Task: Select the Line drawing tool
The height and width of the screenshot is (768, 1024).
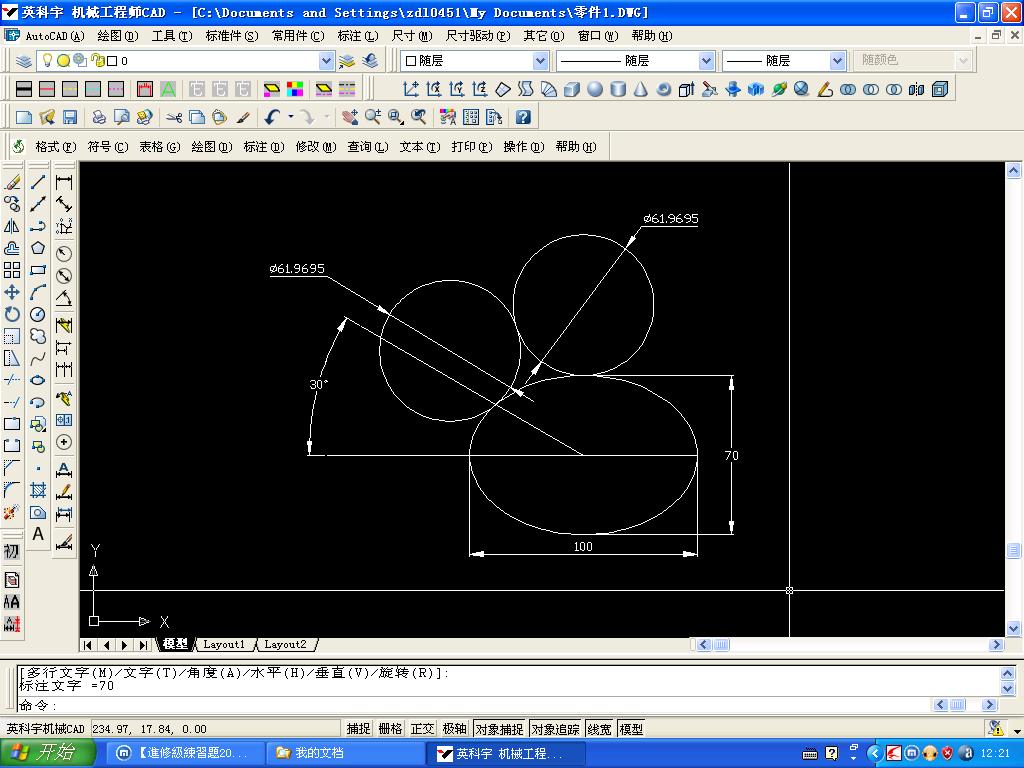Action: (x=38, y=182)
